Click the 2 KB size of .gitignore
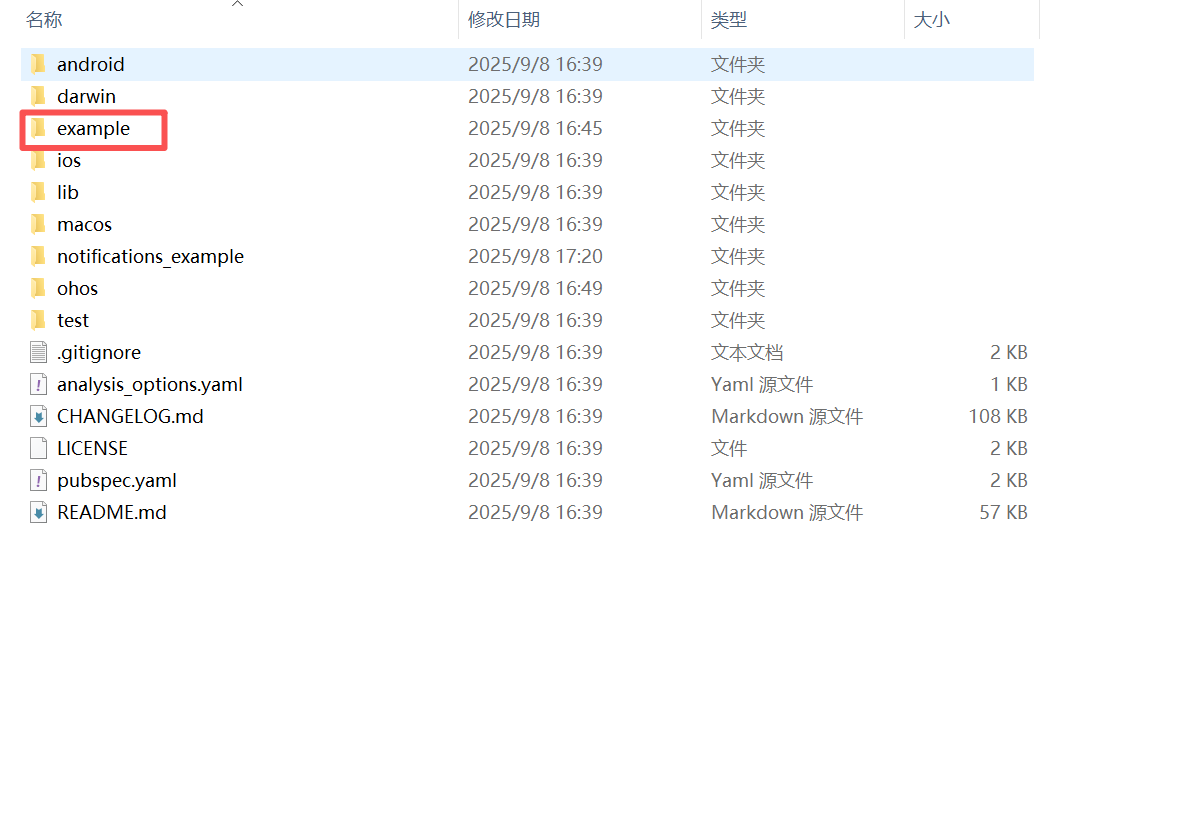The width and height of the screenshot is (1200, 833). click(x=1009, y=352)
